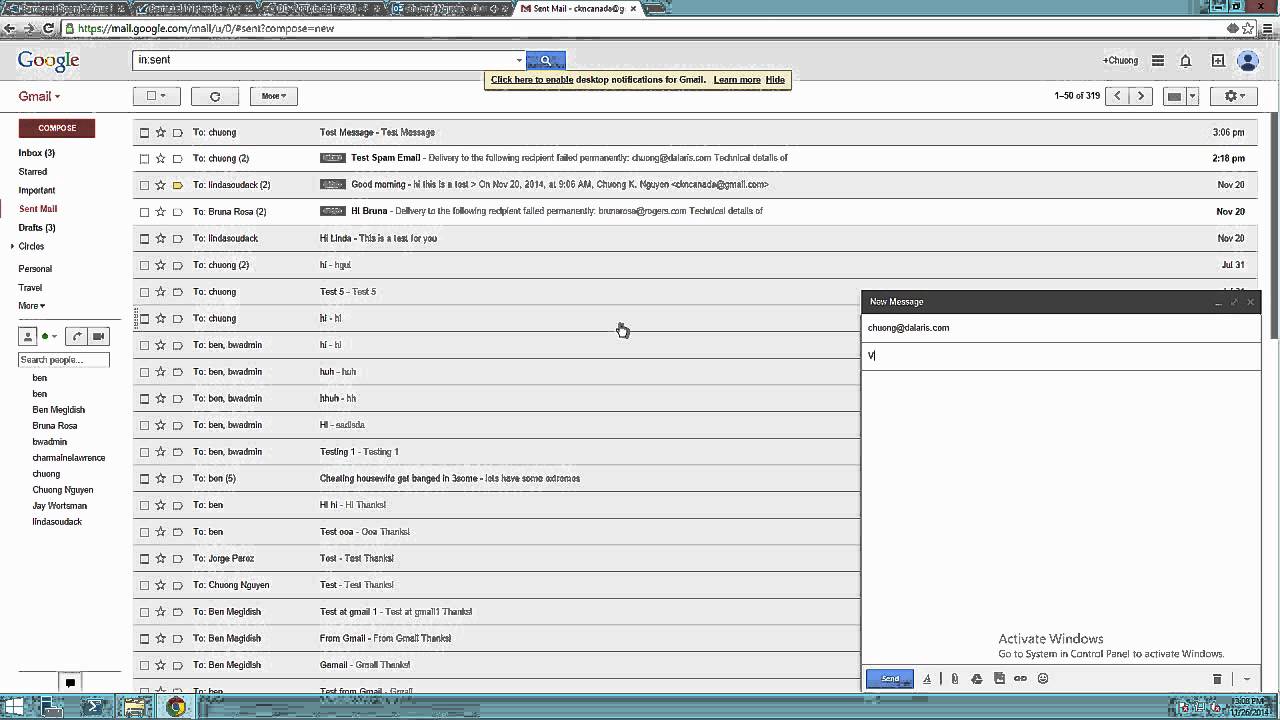Viewport: 1280px width, 720px height.
Task: Click the Share plus-box icon
Action: (x=1218, y=60)
